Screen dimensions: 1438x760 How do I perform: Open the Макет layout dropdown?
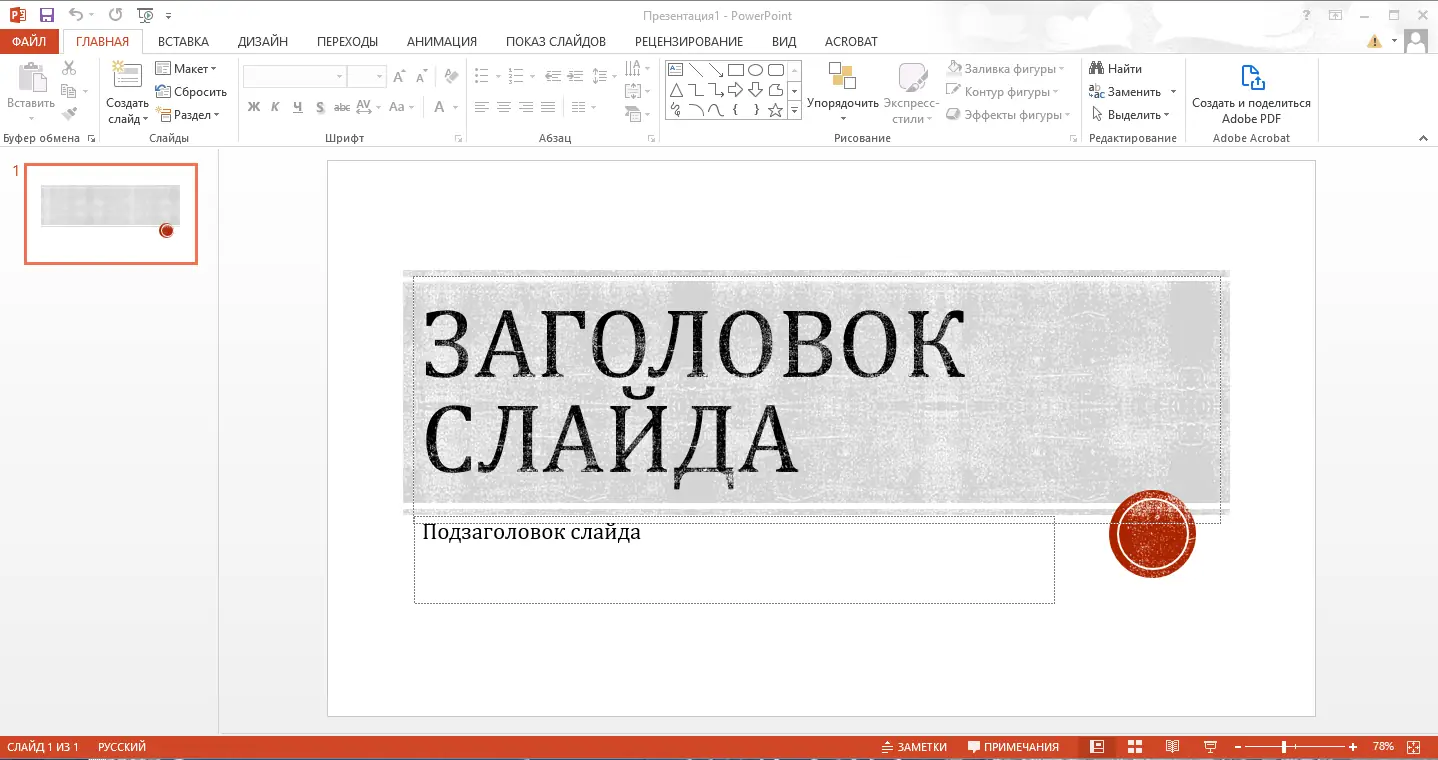tap(190, 68)
